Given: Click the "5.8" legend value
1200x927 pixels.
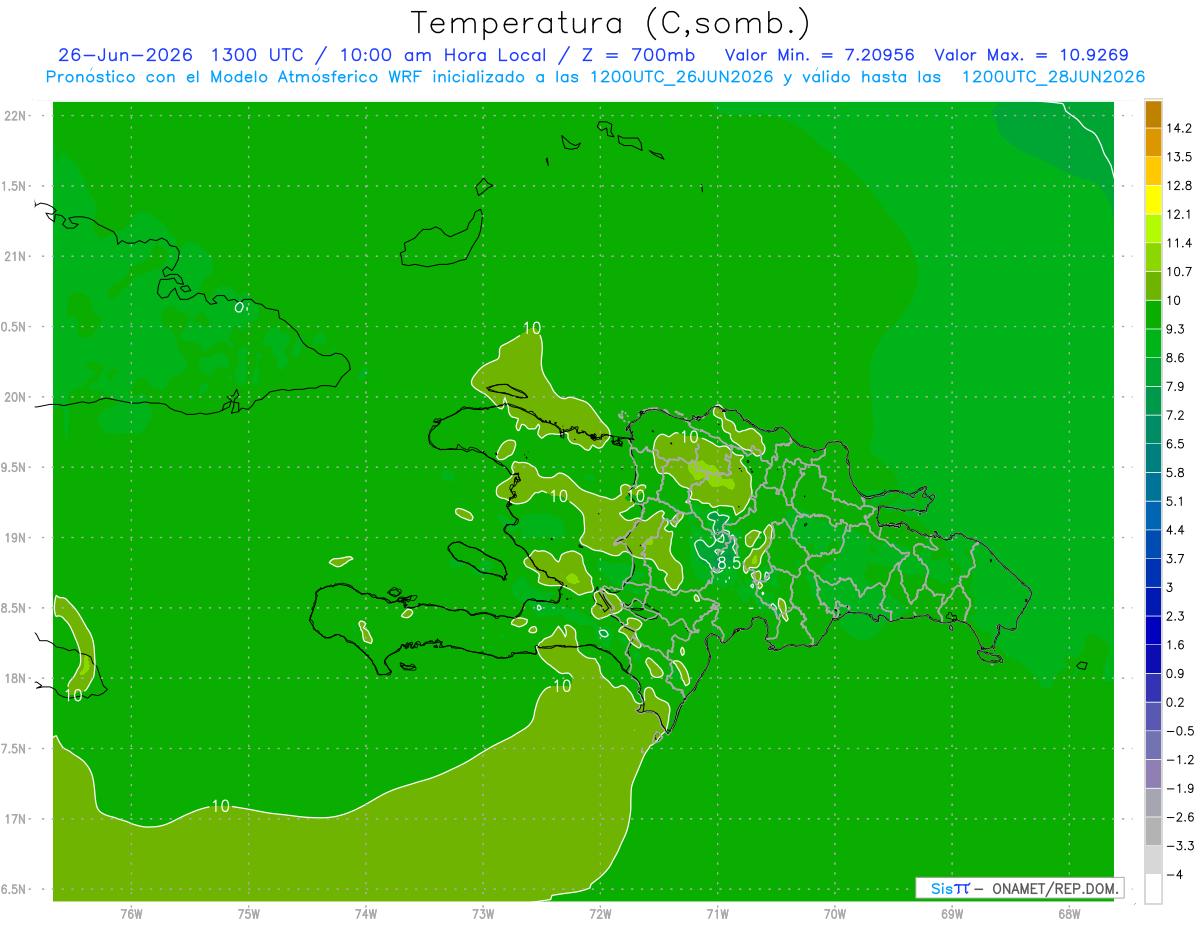Looking at the screenshot, I should (1176, 472).
